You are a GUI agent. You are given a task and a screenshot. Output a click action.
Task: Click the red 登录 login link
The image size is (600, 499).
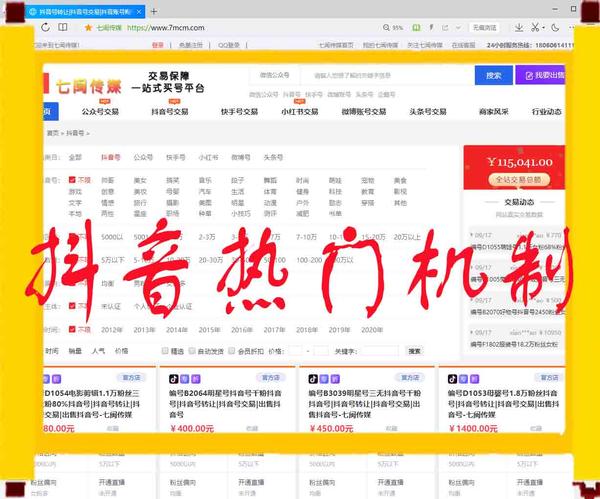[x=157, y=45]
